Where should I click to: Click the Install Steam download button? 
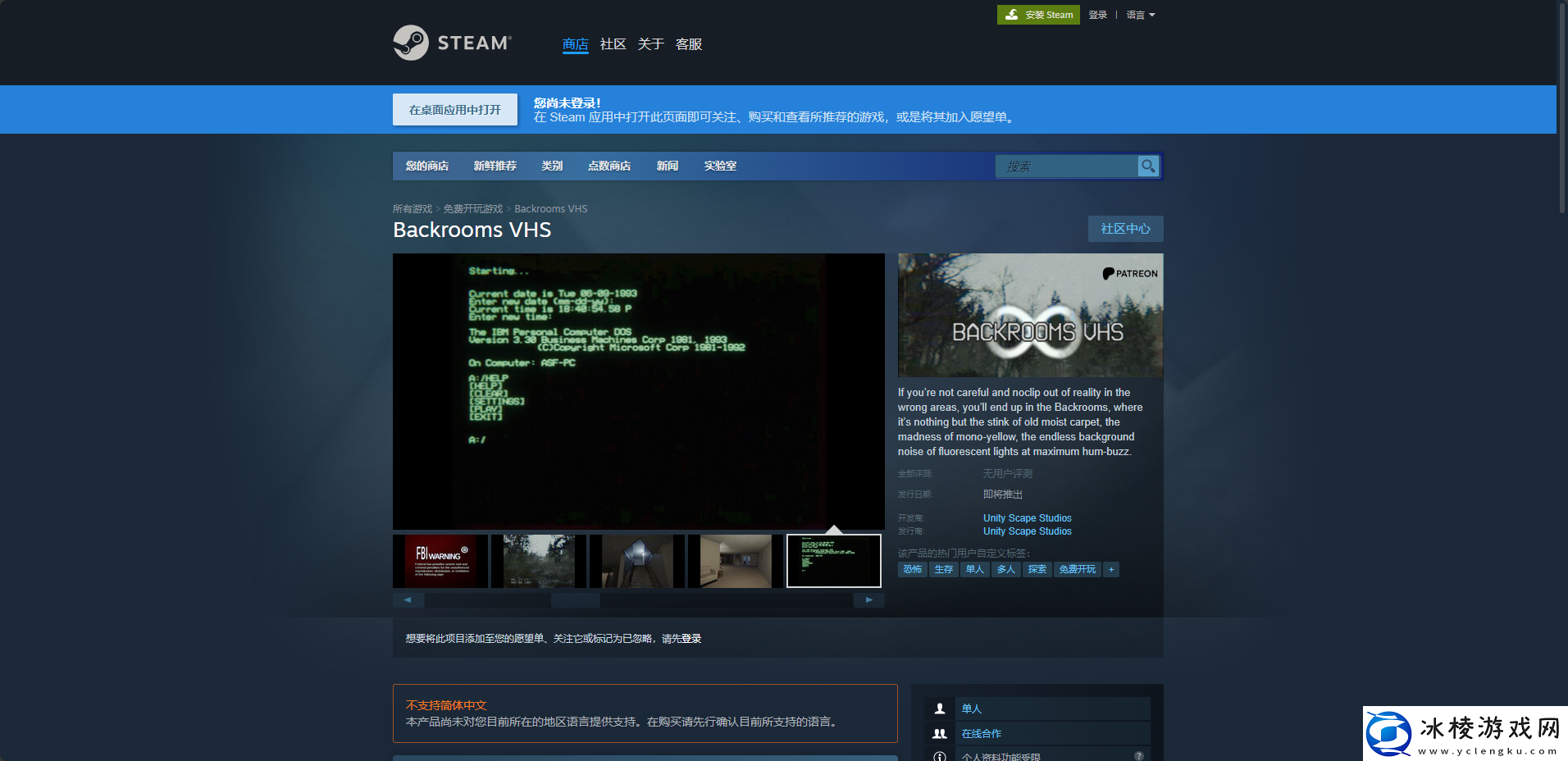point(1038,15)
